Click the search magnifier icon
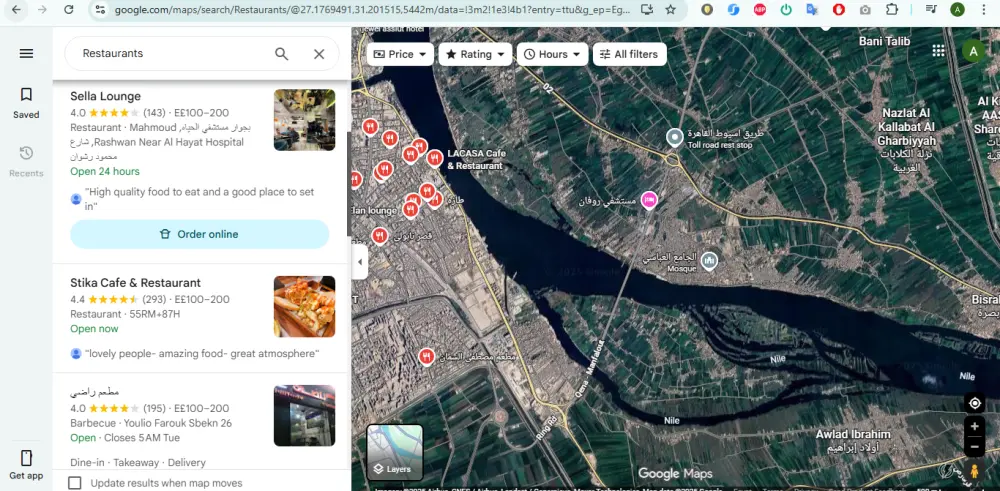 281,54
